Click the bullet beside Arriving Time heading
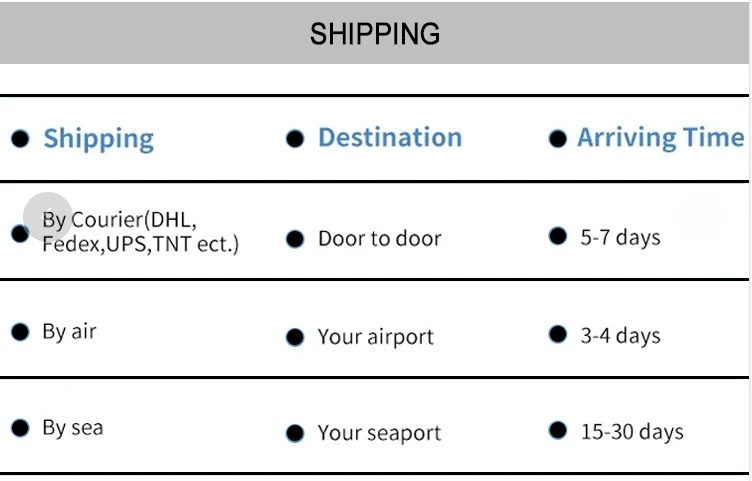The image size is (752, 481). (558, 139)
